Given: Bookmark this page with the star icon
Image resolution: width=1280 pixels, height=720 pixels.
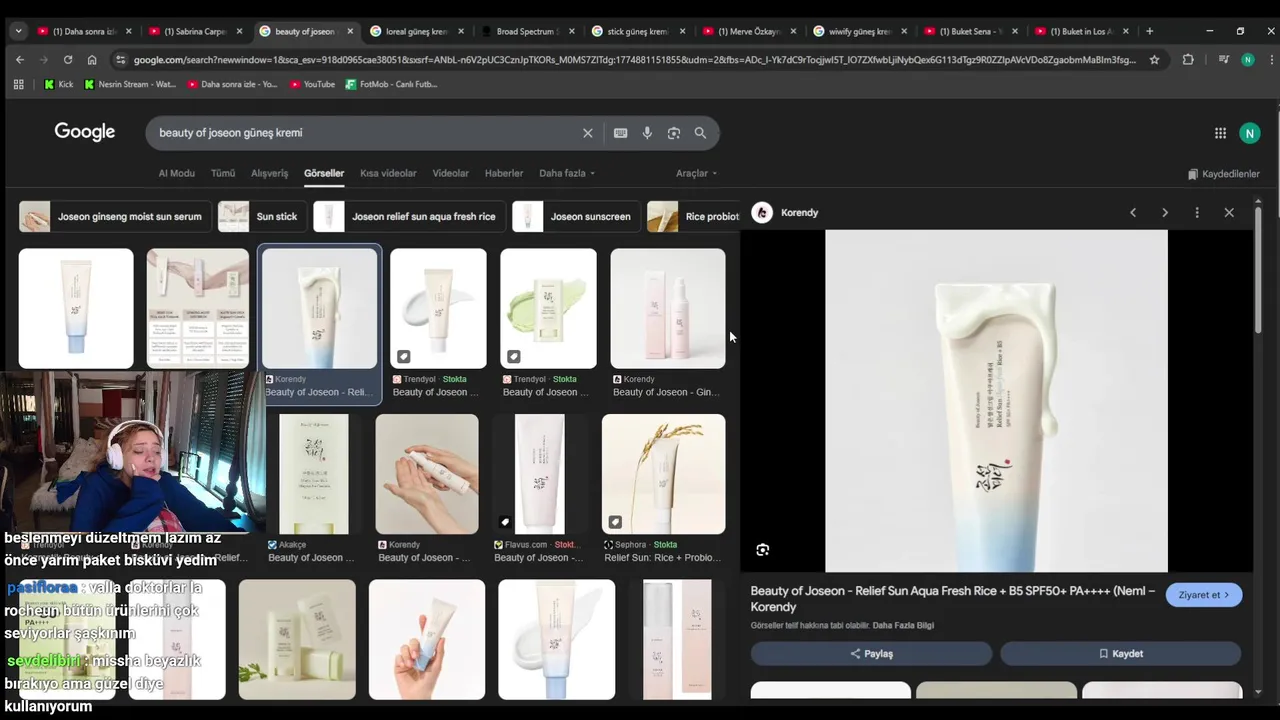Looking at the screenshot, I should pyautogui.click(x=1154, y=60).
